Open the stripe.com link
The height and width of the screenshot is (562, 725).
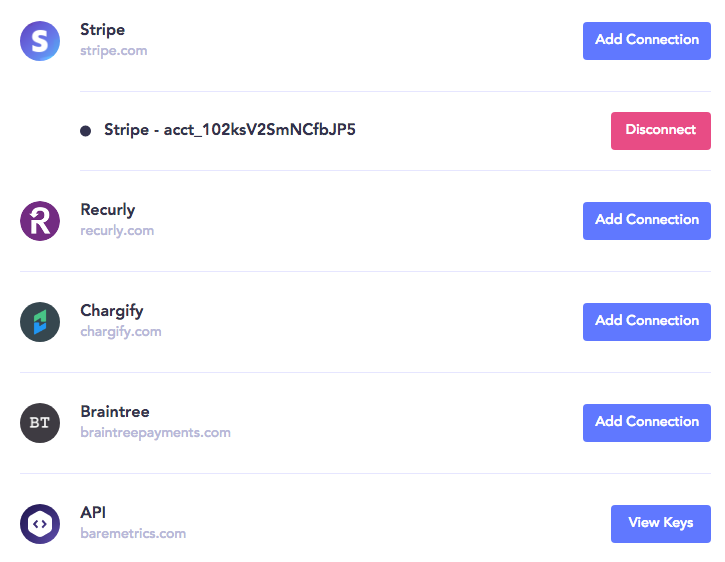click(113, 50)
